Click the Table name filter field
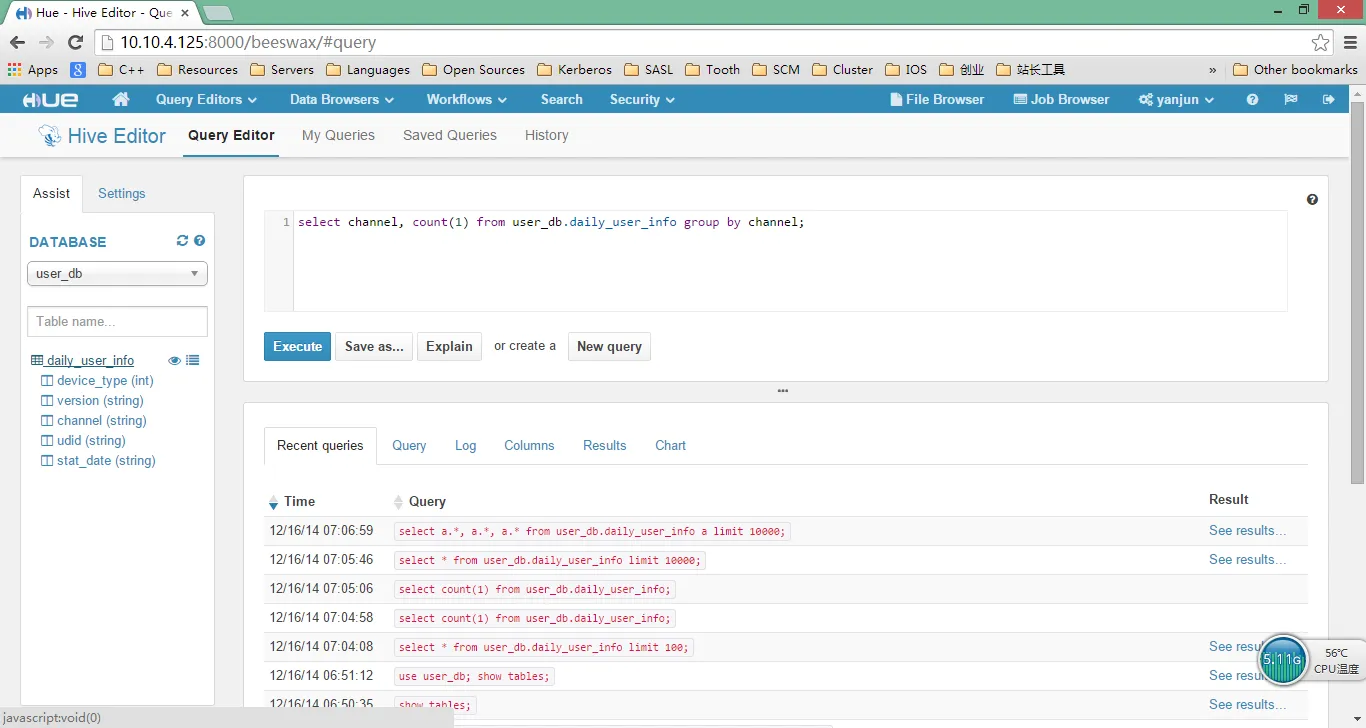 (x=117, y=321)
